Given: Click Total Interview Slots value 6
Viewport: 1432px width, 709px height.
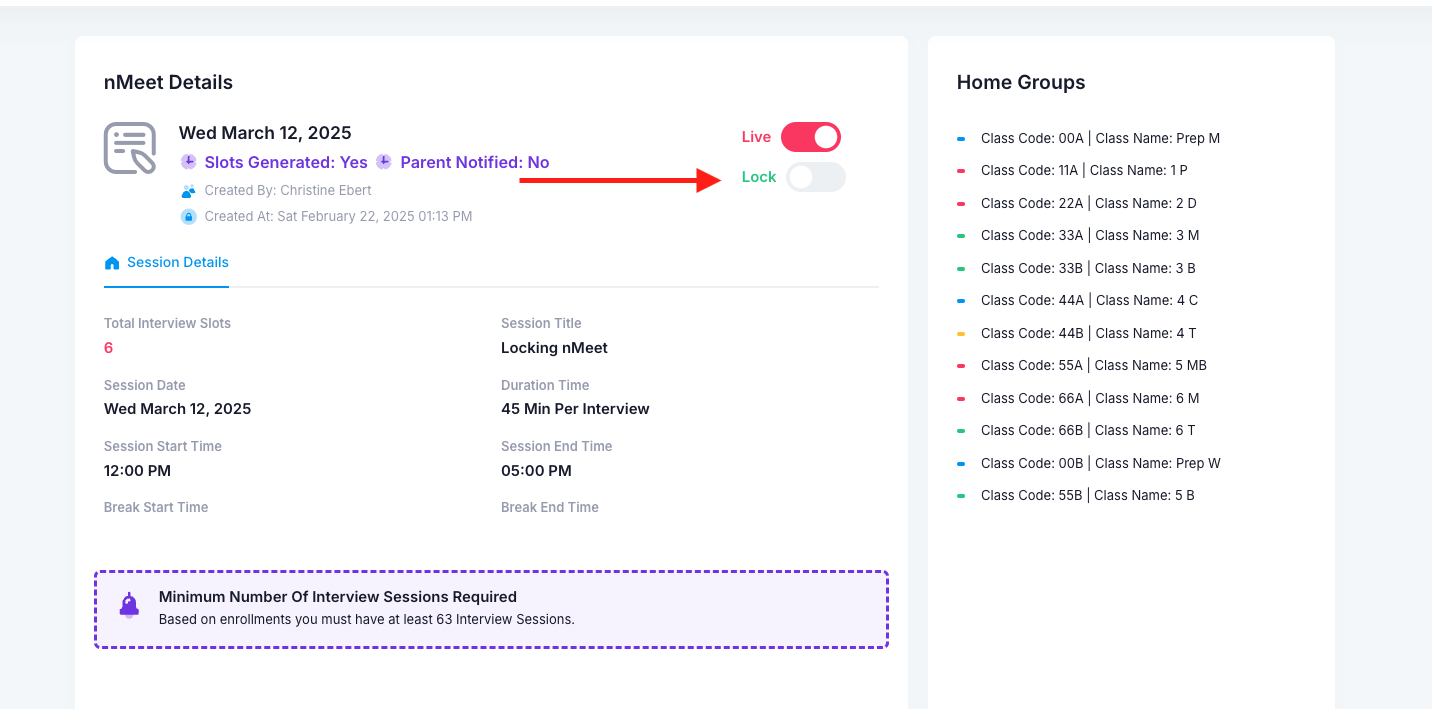Looking at the screenshot, I should [x=109, y=348].
